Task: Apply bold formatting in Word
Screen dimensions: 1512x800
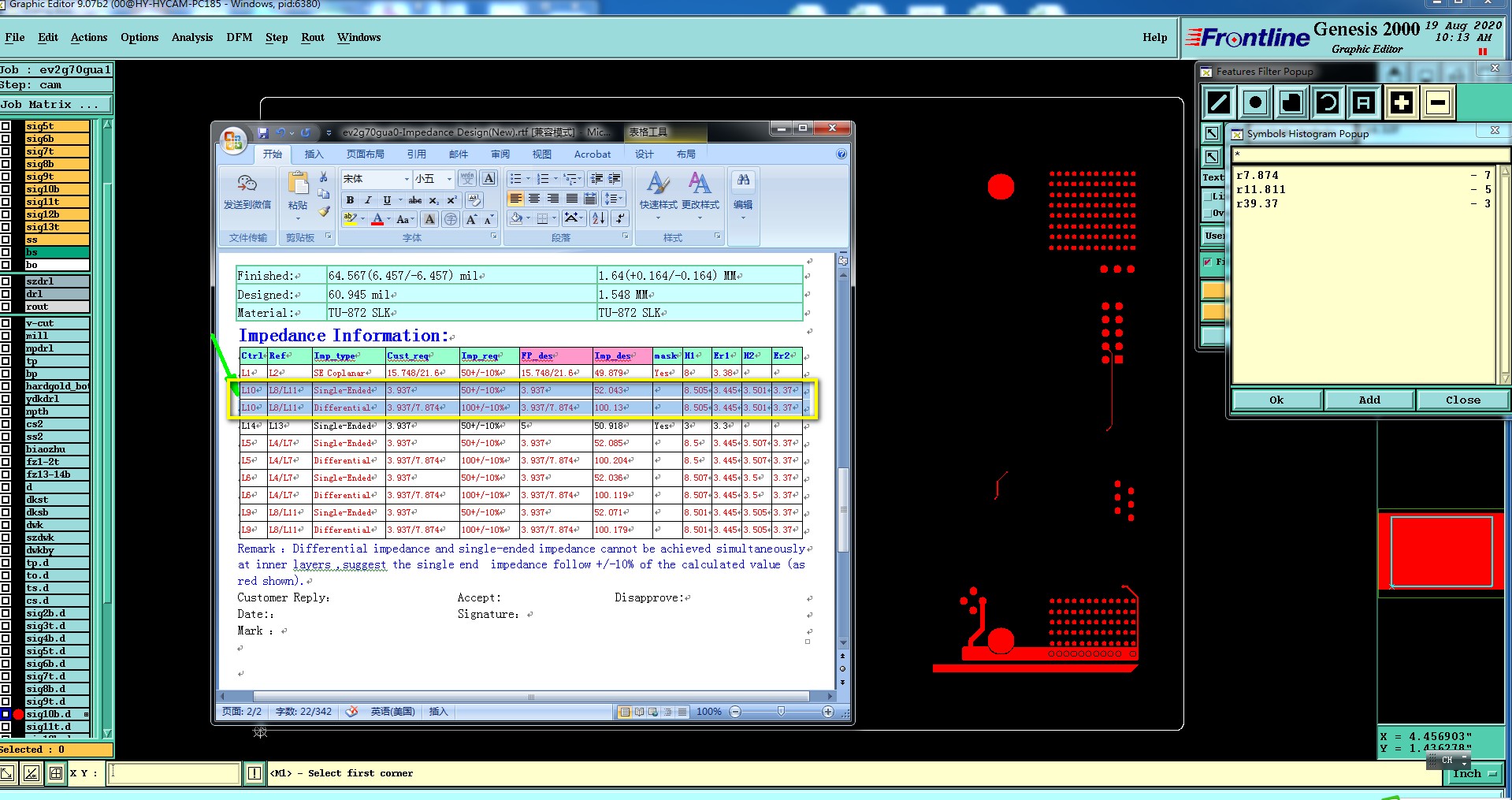Action: click(350, 200)
